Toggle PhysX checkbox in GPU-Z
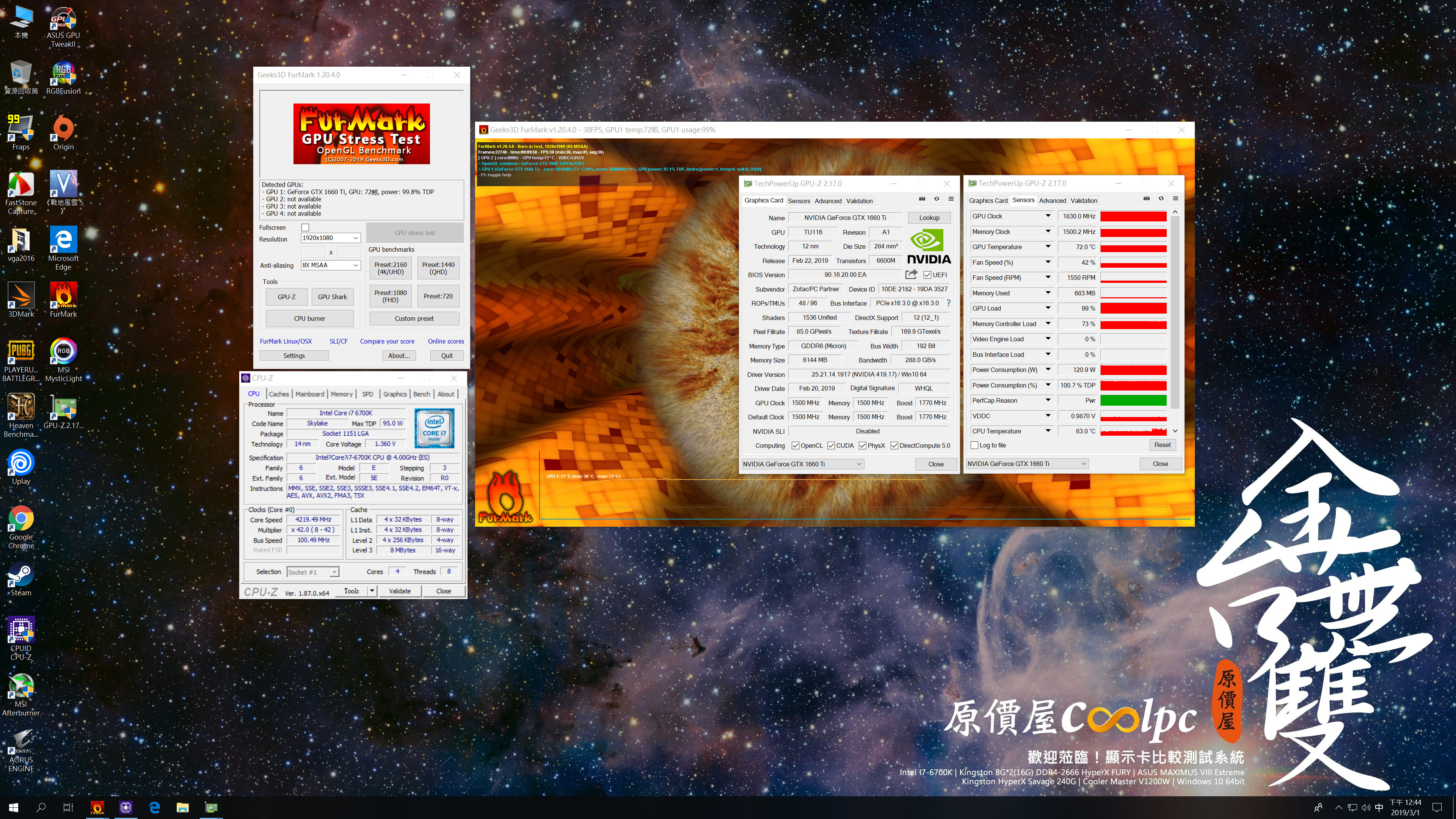Image resolution: width=1456 pixels, height=819 pixels. [863, 446]
